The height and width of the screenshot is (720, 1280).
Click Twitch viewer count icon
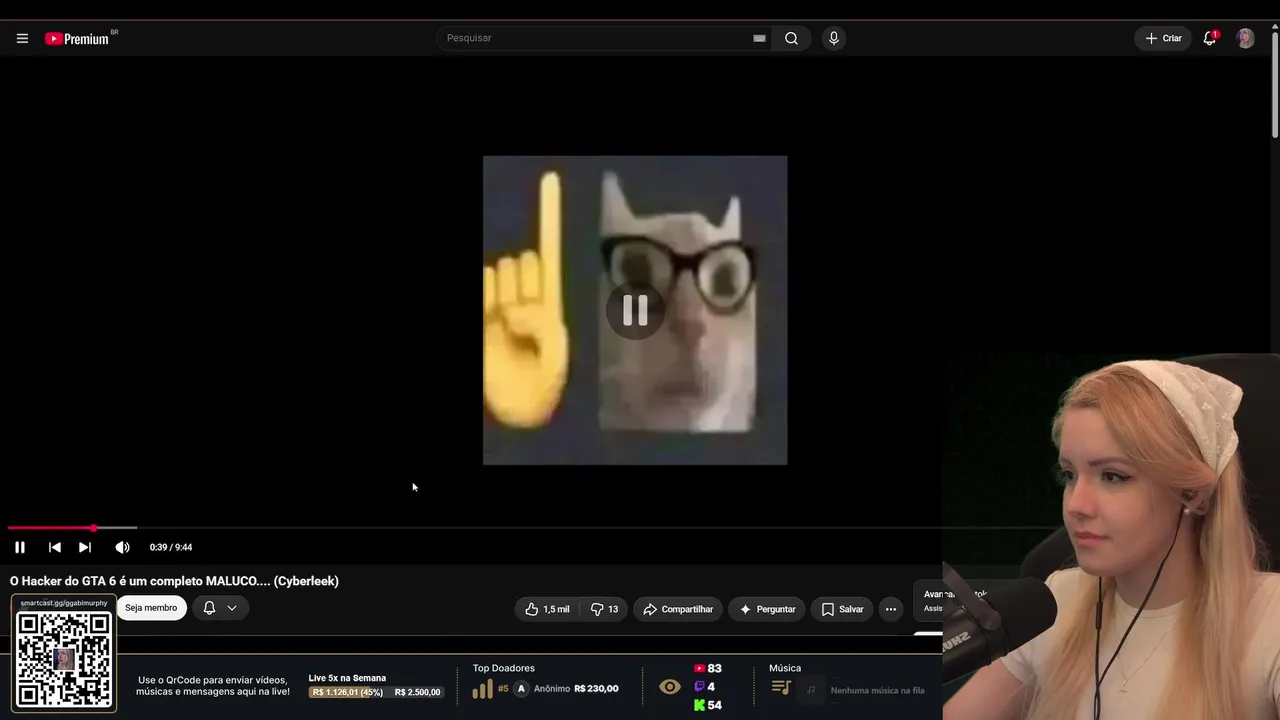pos(699,687)
